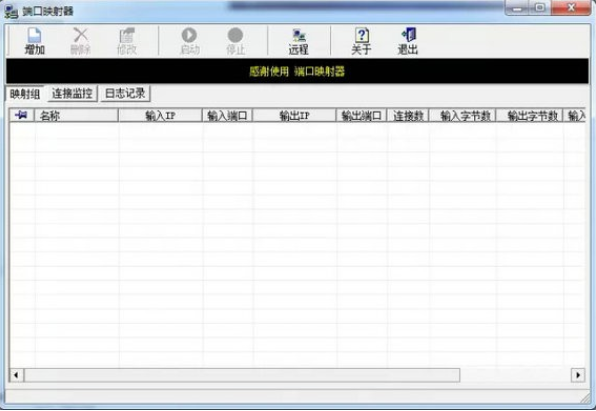Click the horizontal scrollbar thumb
This screenshot has width=596, height=411.
242,375
